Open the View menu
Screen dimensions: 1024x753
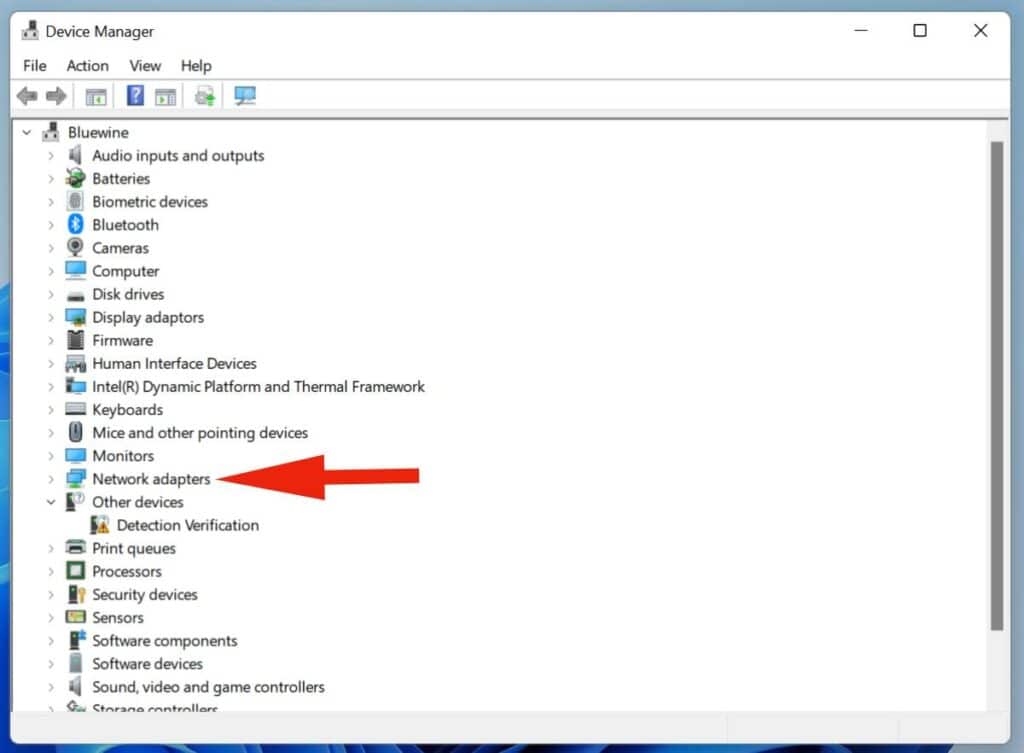tap(145, 65)
